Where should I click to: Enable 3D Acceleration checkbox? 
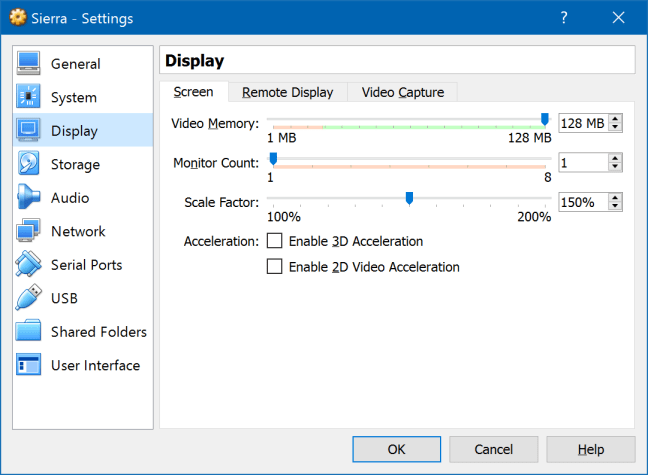(275, 241)
